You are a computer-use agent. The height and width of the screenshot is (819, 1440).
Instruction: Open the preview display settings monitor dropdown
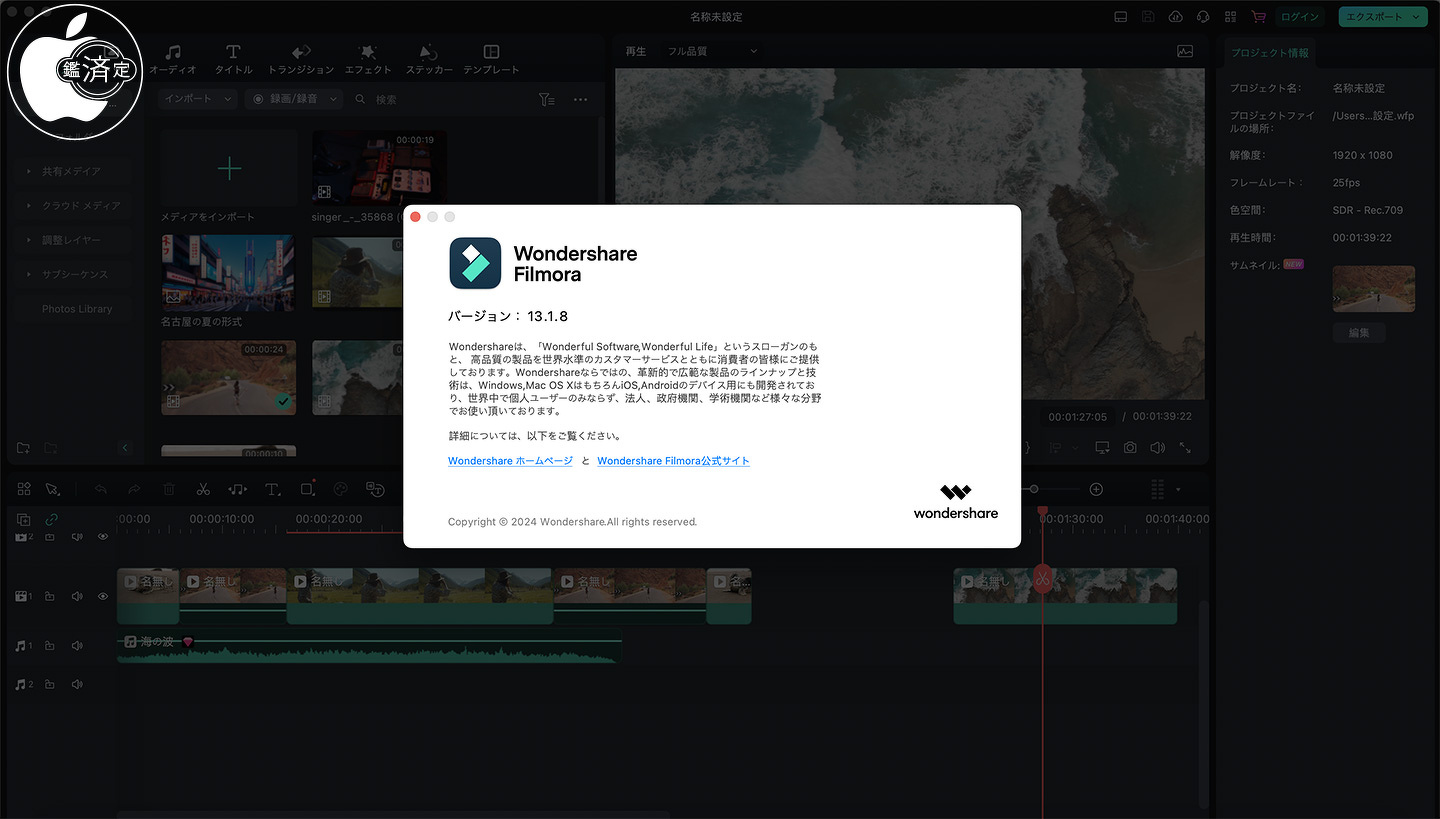click(1102, 448)
